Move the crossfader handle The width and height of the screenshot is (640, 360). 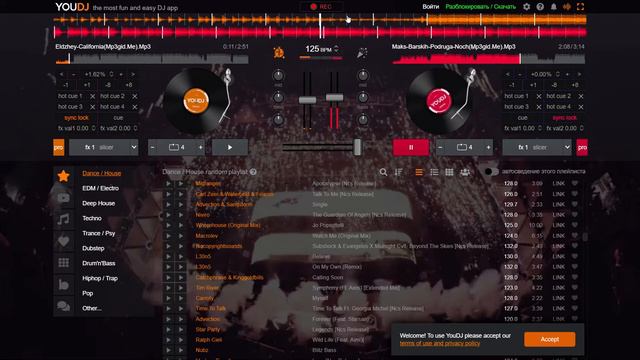click(x=357, y=147)
